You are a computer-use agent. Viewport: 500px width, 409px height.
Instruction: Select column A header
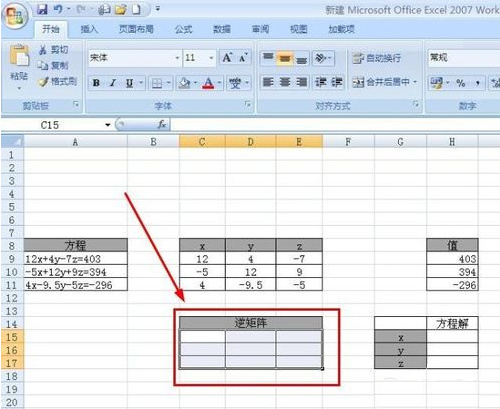coord(76,142)
